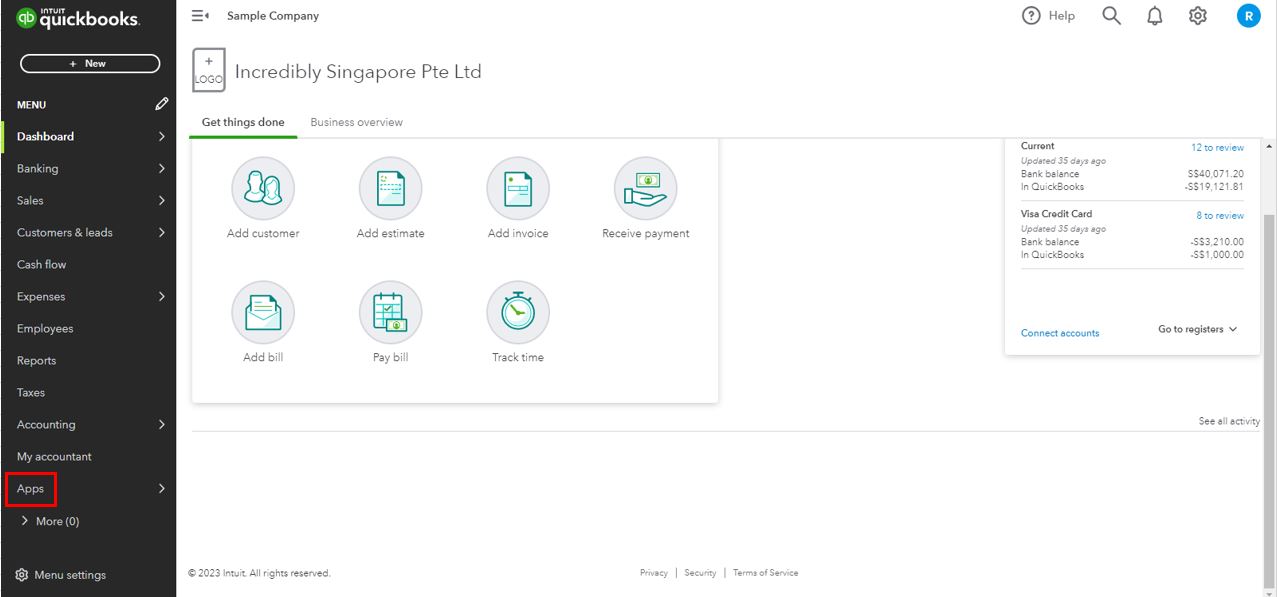Click the 2023 Intuit copyright text
Screen dimensions: 1277x597
(x=259, y=573)
